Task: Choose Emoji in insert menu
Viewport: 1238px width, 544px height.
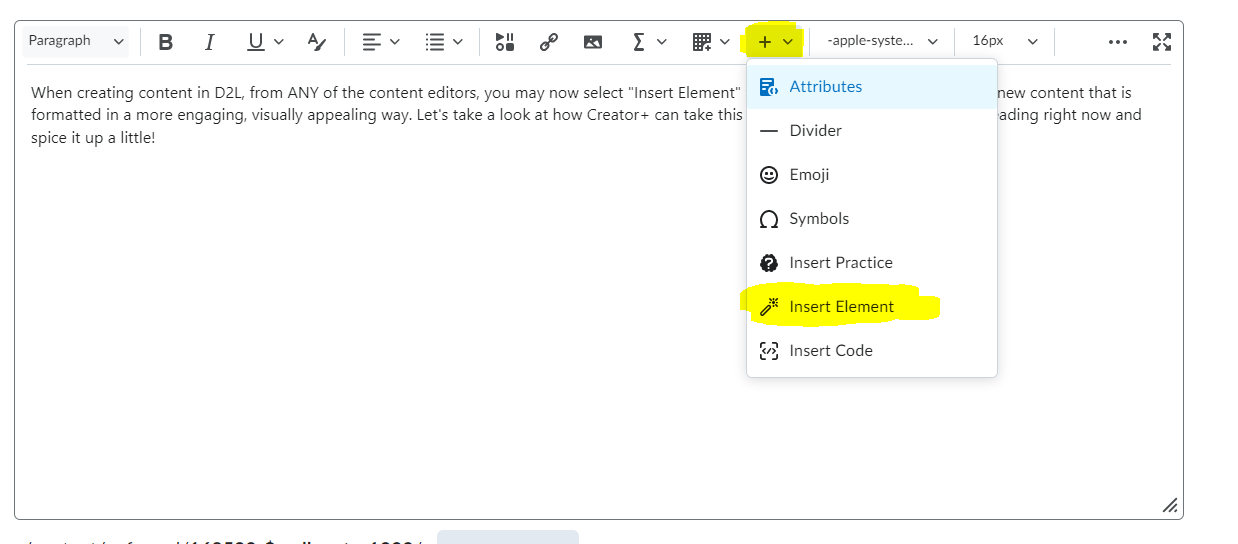Action: 872,175
